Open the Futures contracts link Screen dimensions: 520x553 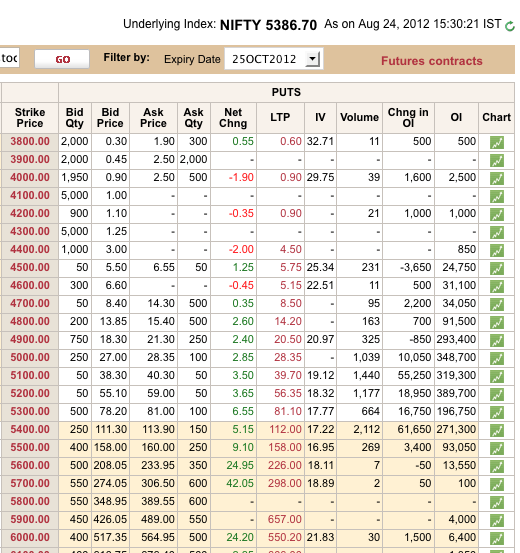click(x=431, y=61)
